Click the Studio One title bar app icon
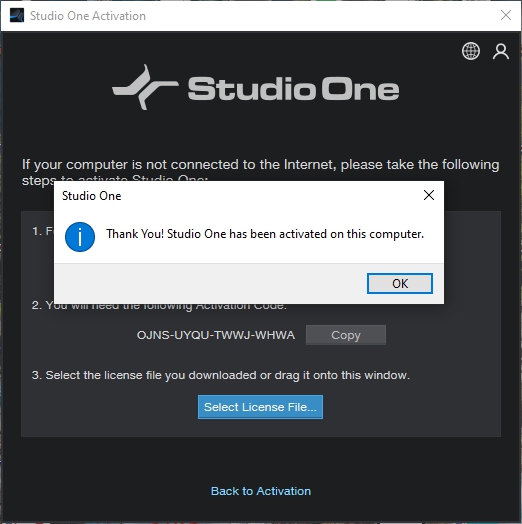This screenshot has height=524, width=522. pyautogui.click(x=17, y=15)
